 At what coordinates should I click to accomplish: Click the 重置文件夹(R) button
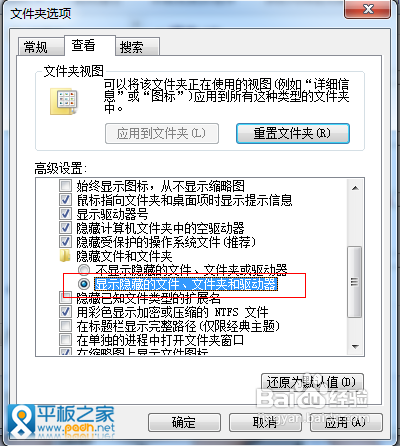click(x=293, y=133)
